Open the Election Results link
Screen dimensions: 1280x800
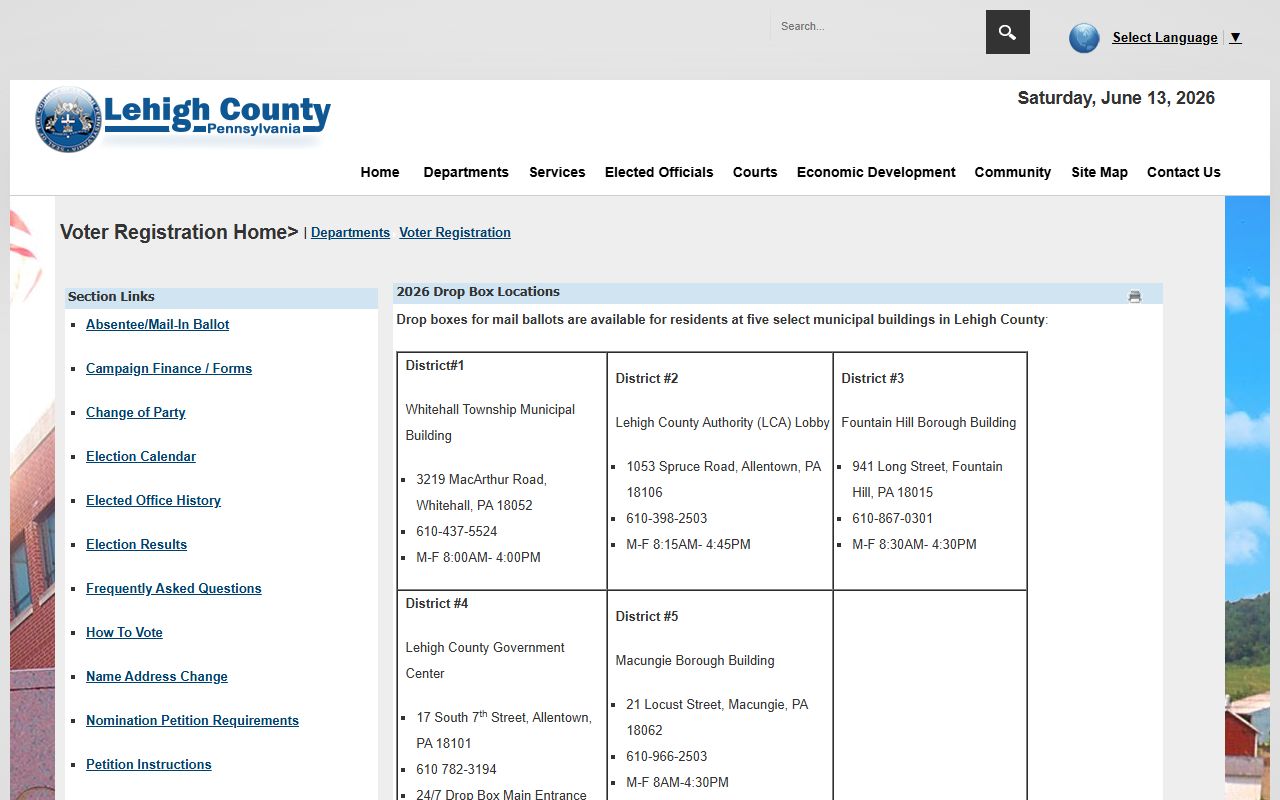136,544
